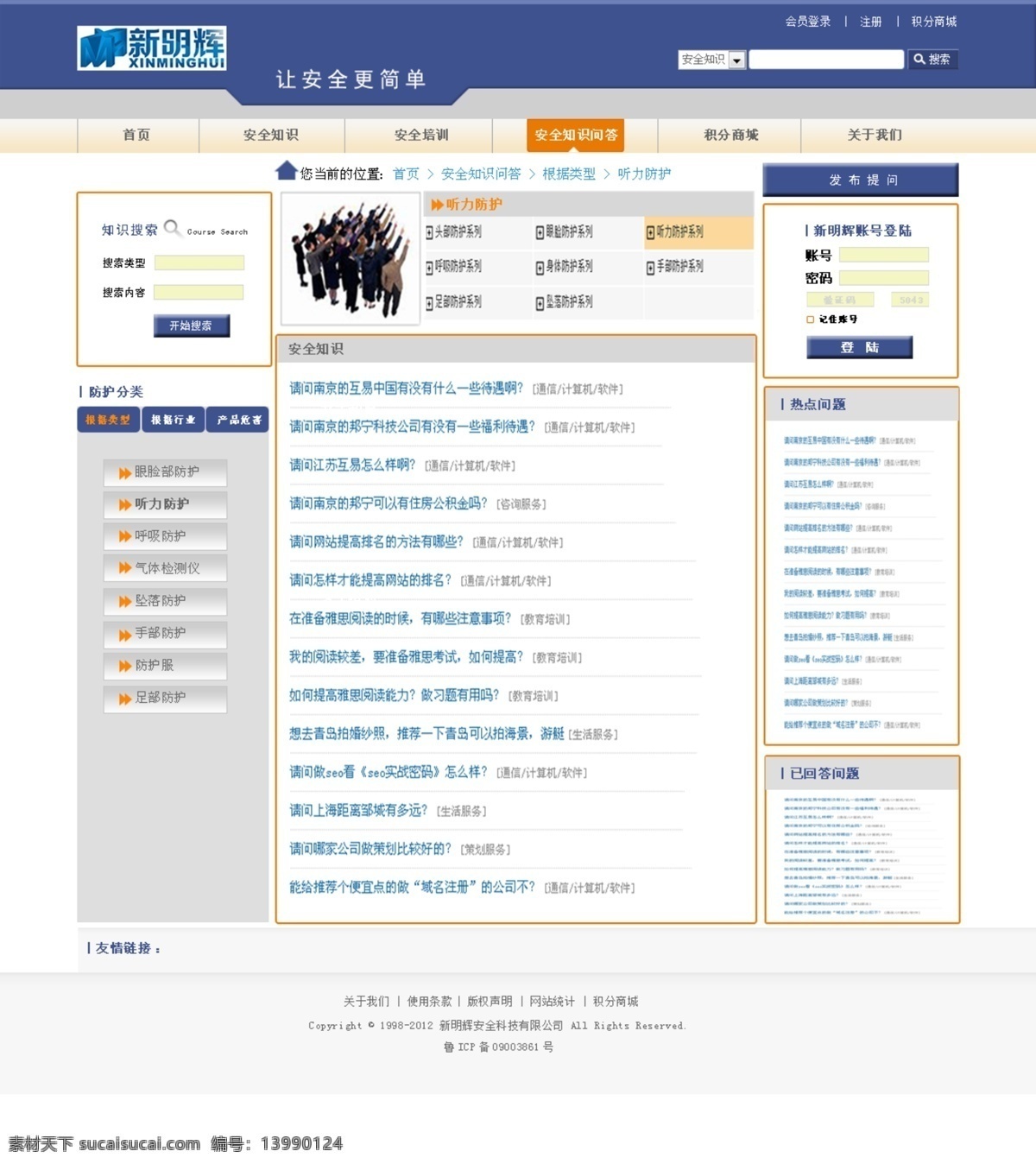Switch to the 根据类型 tab
Screen dimensions: 1036x1164
coord(108,420)
